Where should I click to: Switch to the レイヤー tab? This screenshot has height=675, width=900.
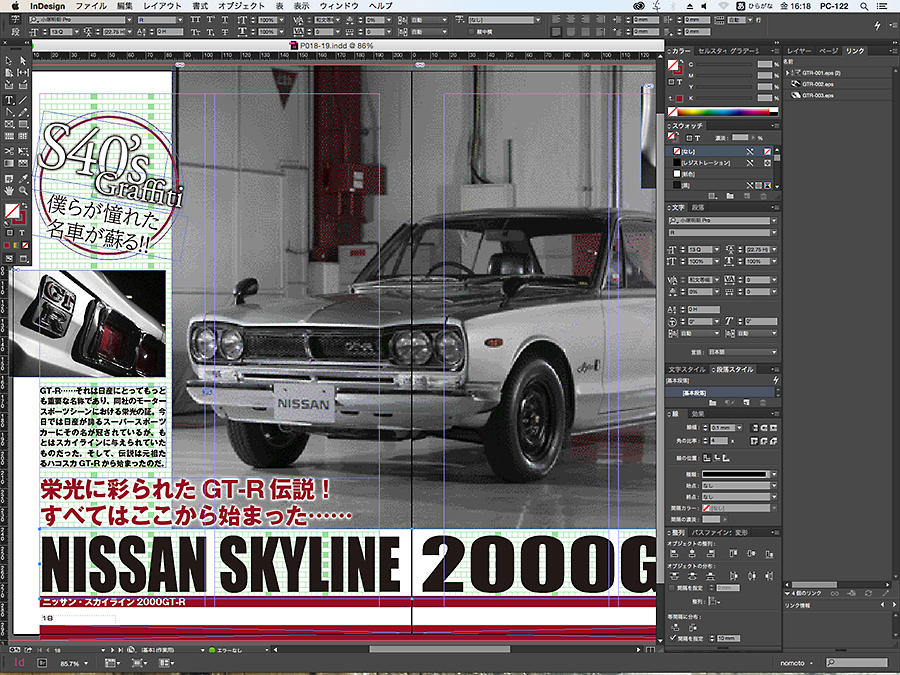[799, 51]
